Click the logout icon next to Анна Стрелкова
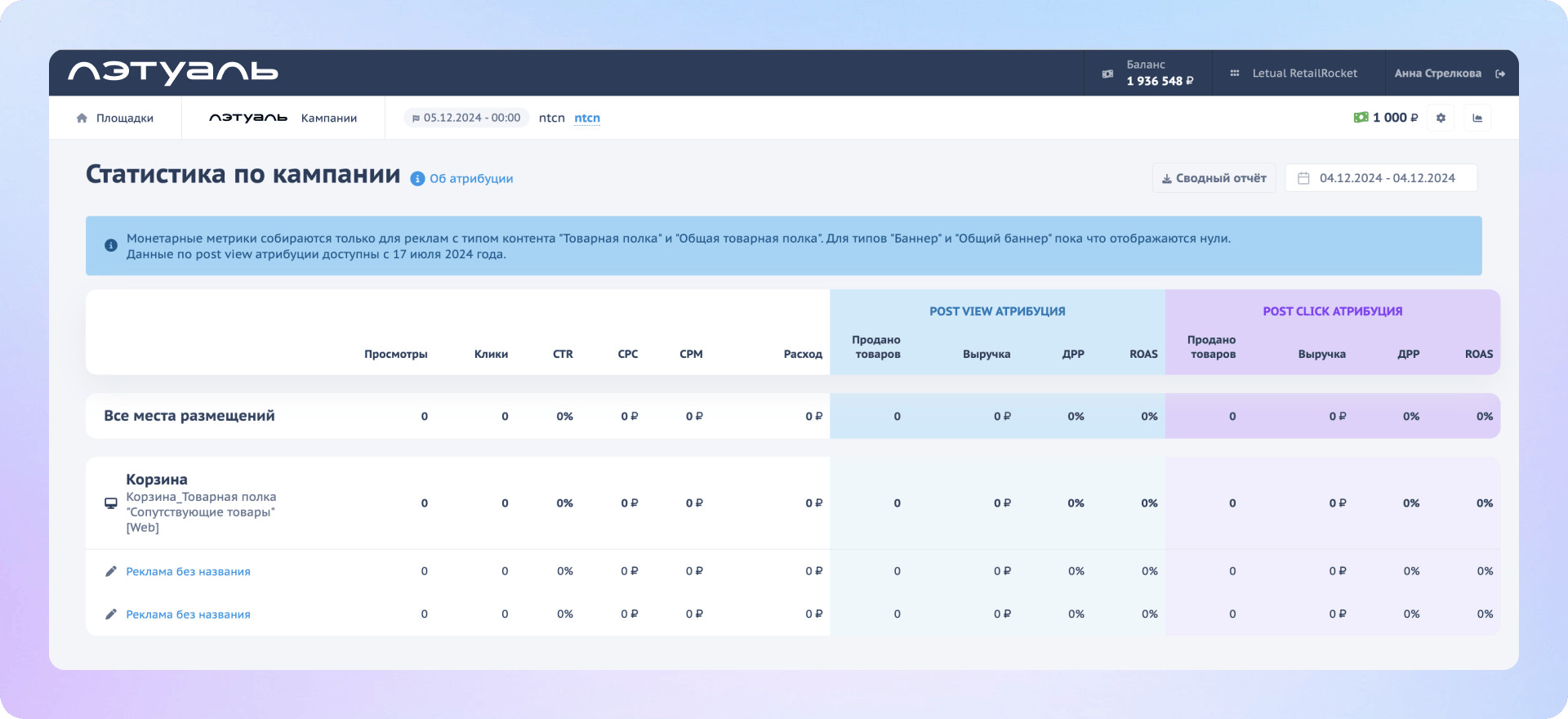The height and width of the screenshot is (719, 1568). click(x=1500, y=74)
